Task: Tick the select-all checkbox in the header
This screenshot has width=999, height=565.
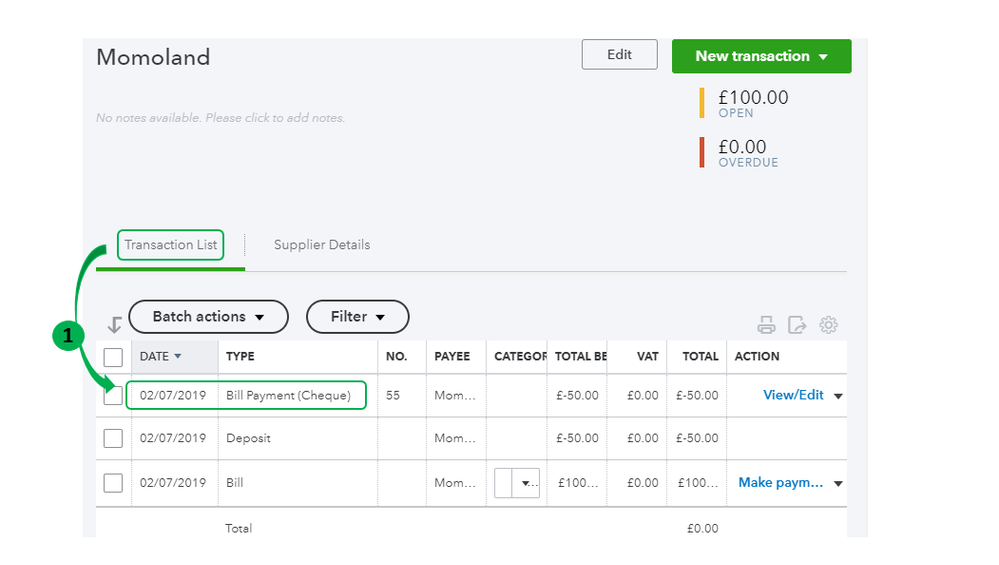Action: [x=113, y=357]
